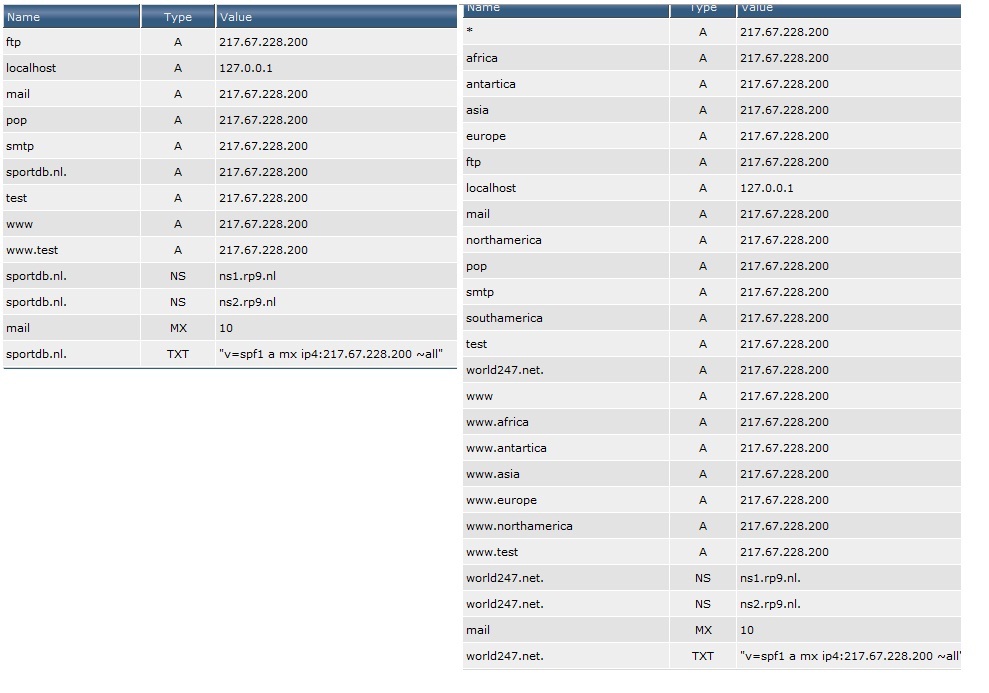Select the world247.net. A record row
989x693 pixels.
point(711,370)
